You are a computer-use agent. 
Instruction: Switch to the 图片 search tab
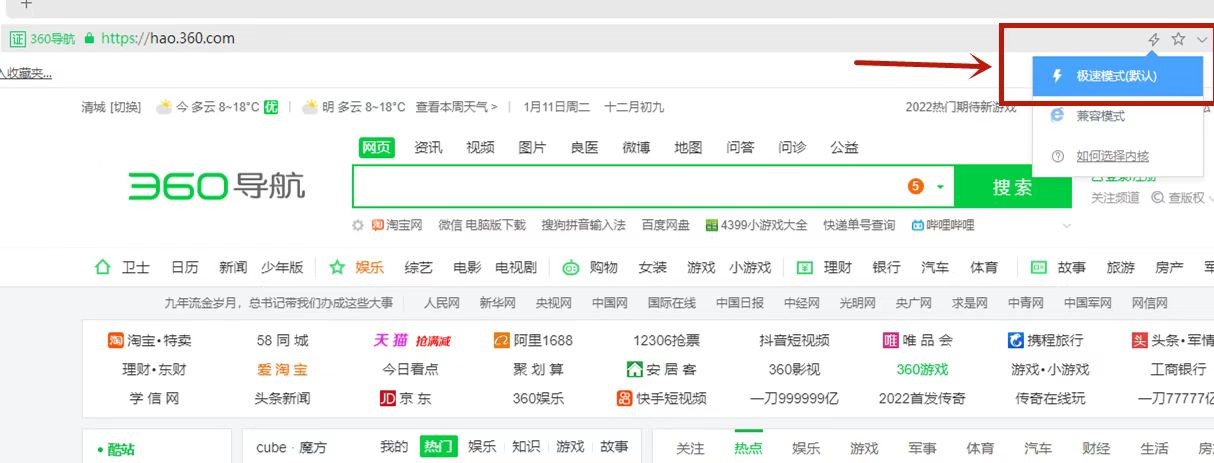coord(532,147)
